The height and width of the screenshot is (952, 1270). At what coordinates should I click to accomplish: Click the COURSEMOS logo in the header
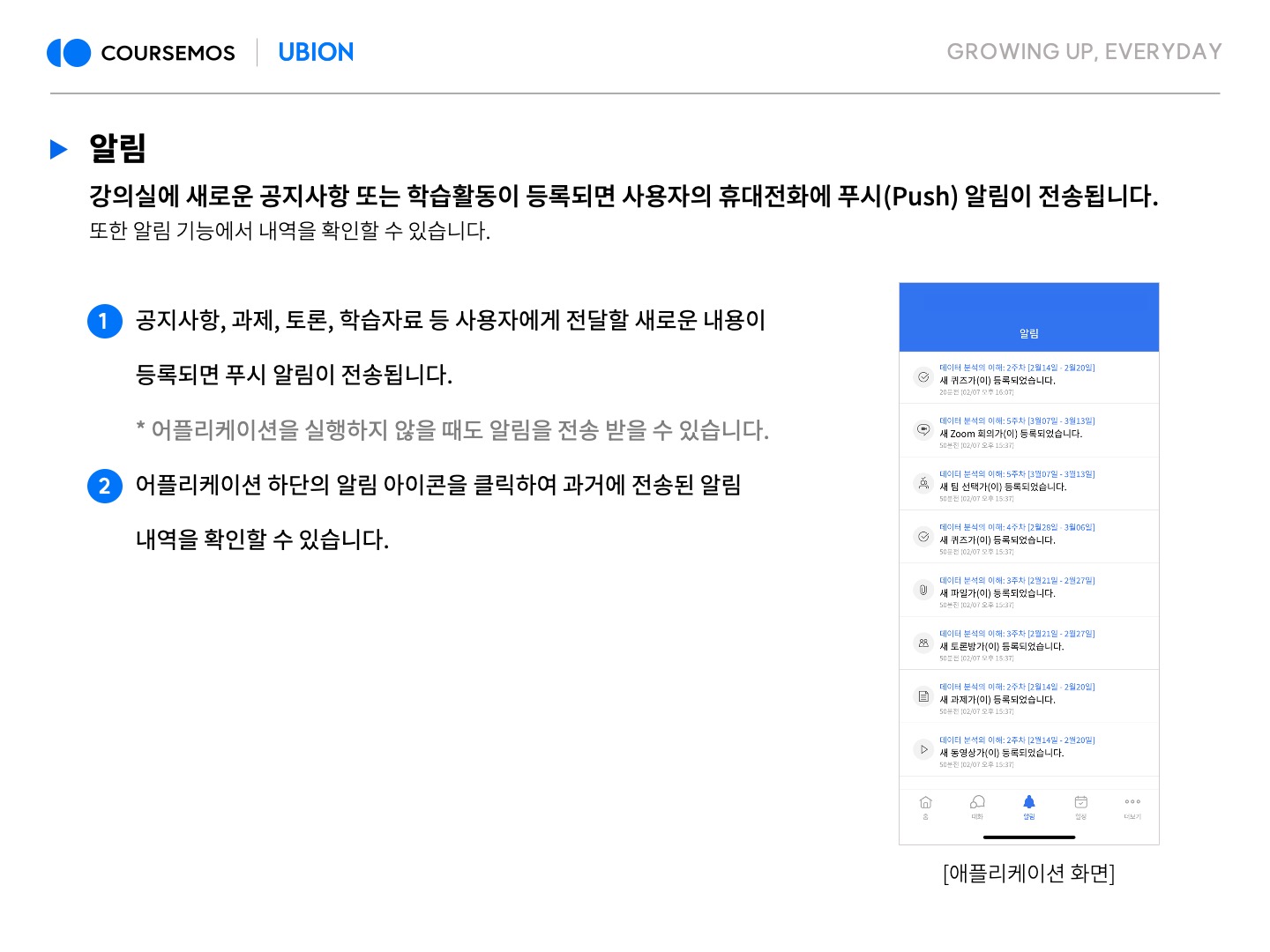tap(141, 53)
